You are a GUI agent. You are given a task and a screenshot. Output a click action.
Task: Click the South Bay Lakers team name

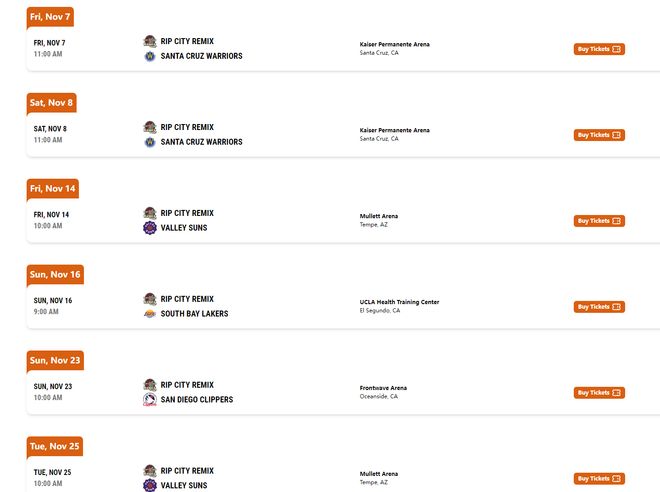pyautogui.click(x=194, y=314)
